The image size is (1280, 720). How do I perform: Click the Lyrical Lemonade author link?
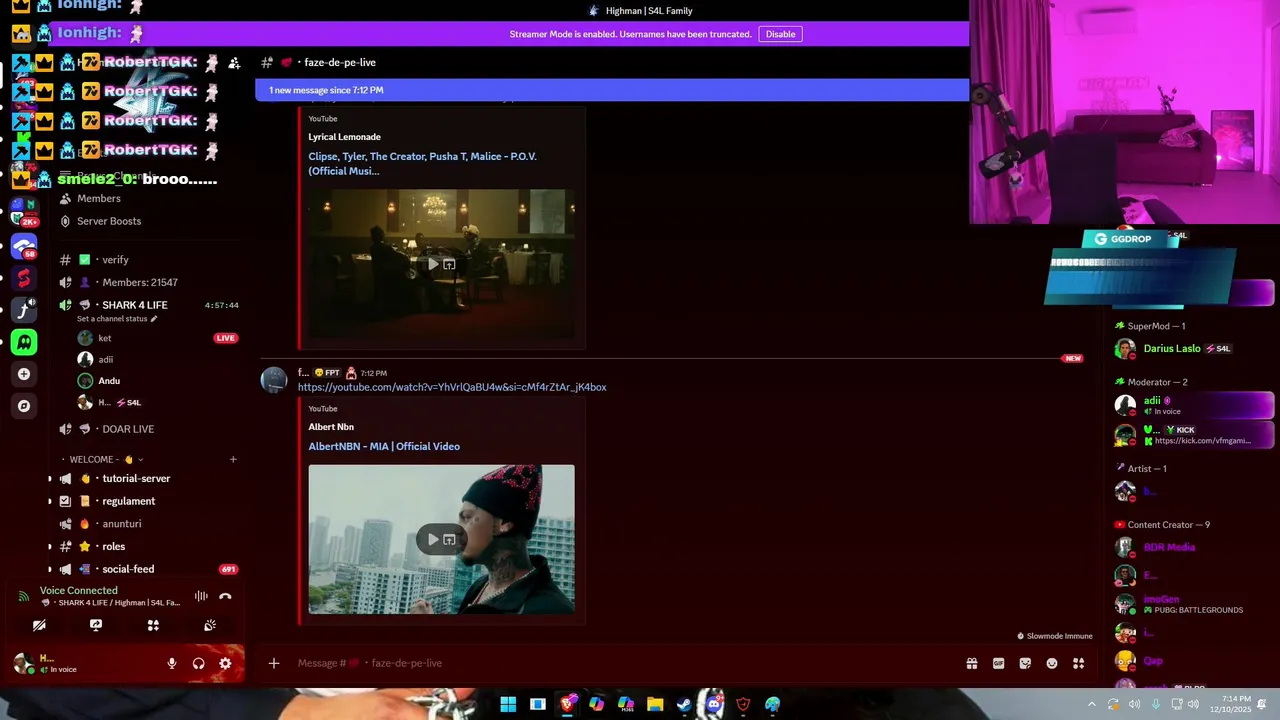tap(344, 137)
